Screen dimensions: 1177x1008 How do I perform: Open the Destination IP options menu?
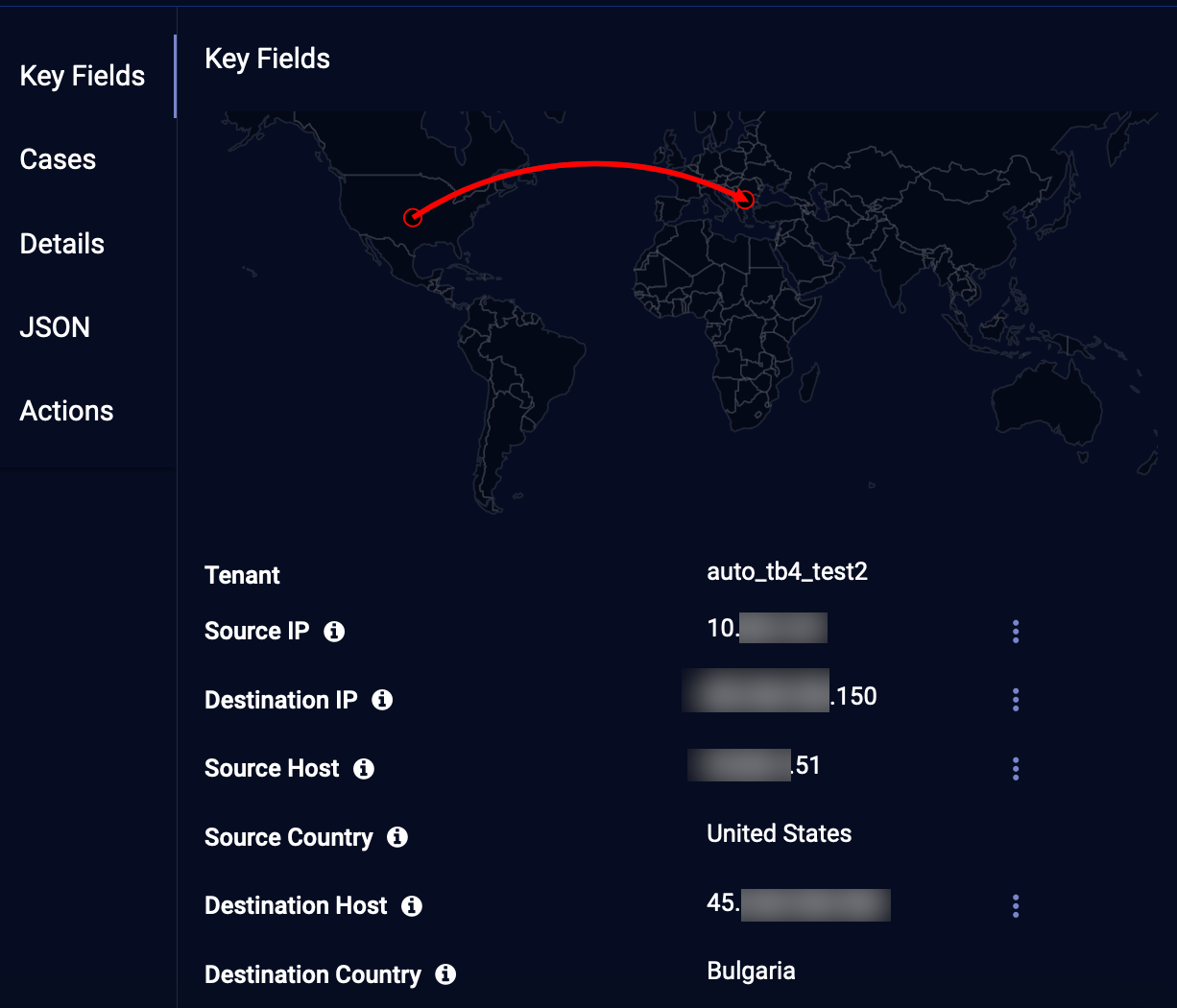tap(1016, 700)
